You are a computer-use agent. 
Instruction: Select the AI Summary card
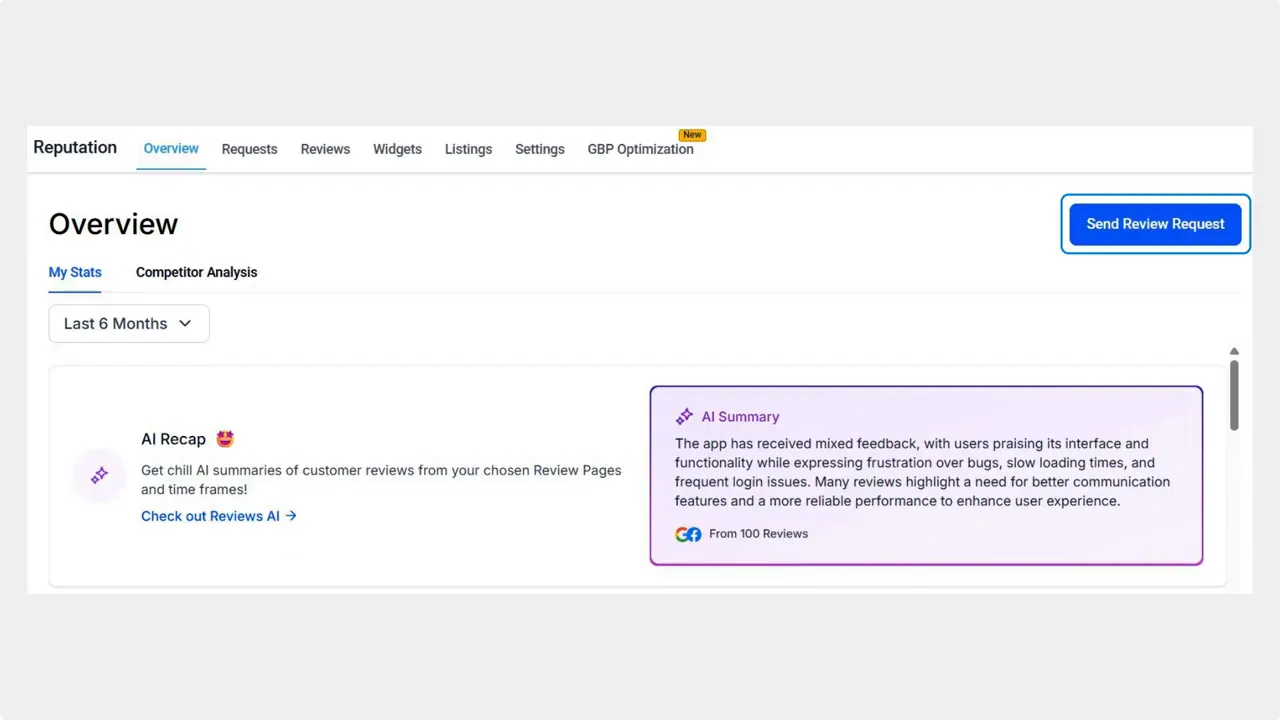click(926, 475)
